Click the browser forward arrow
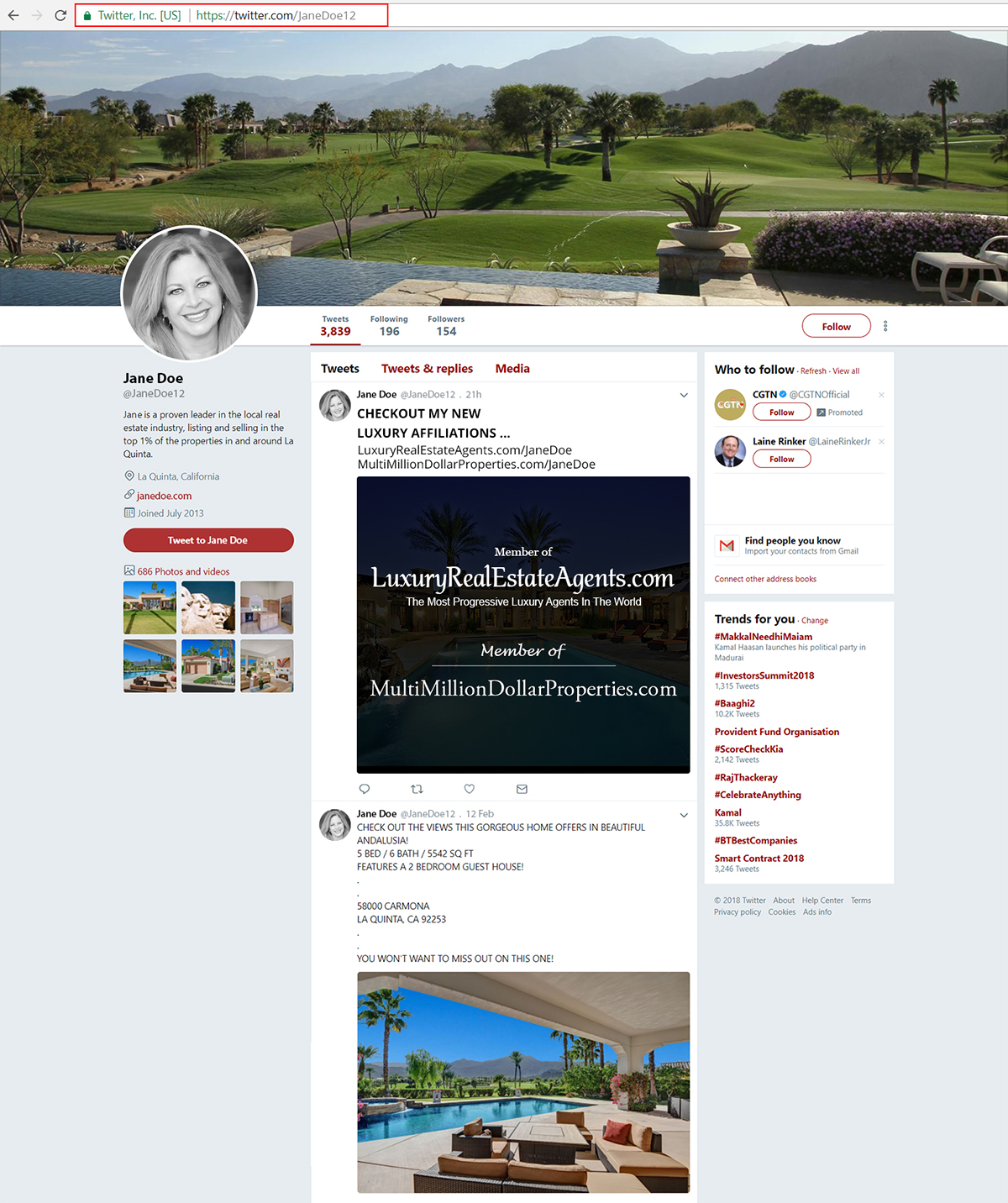Screen dimensions: 1008x1203 point(37,15)
